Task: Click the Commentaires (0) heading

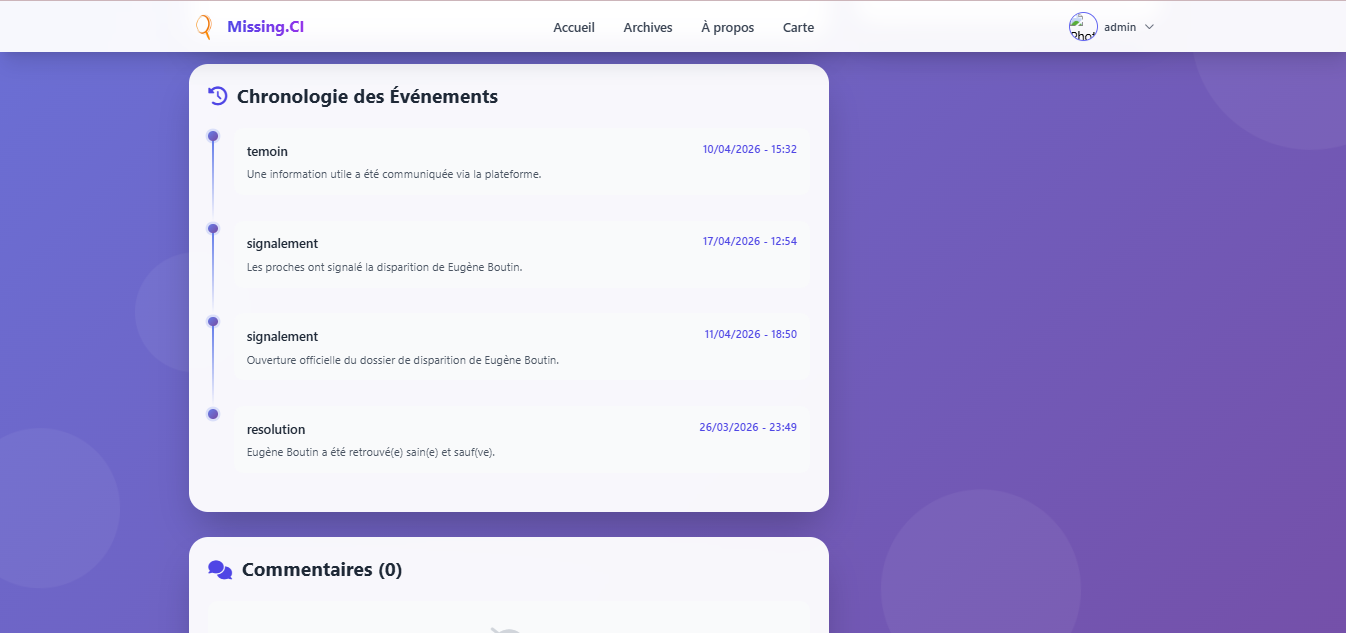Action: pos(321,569)
